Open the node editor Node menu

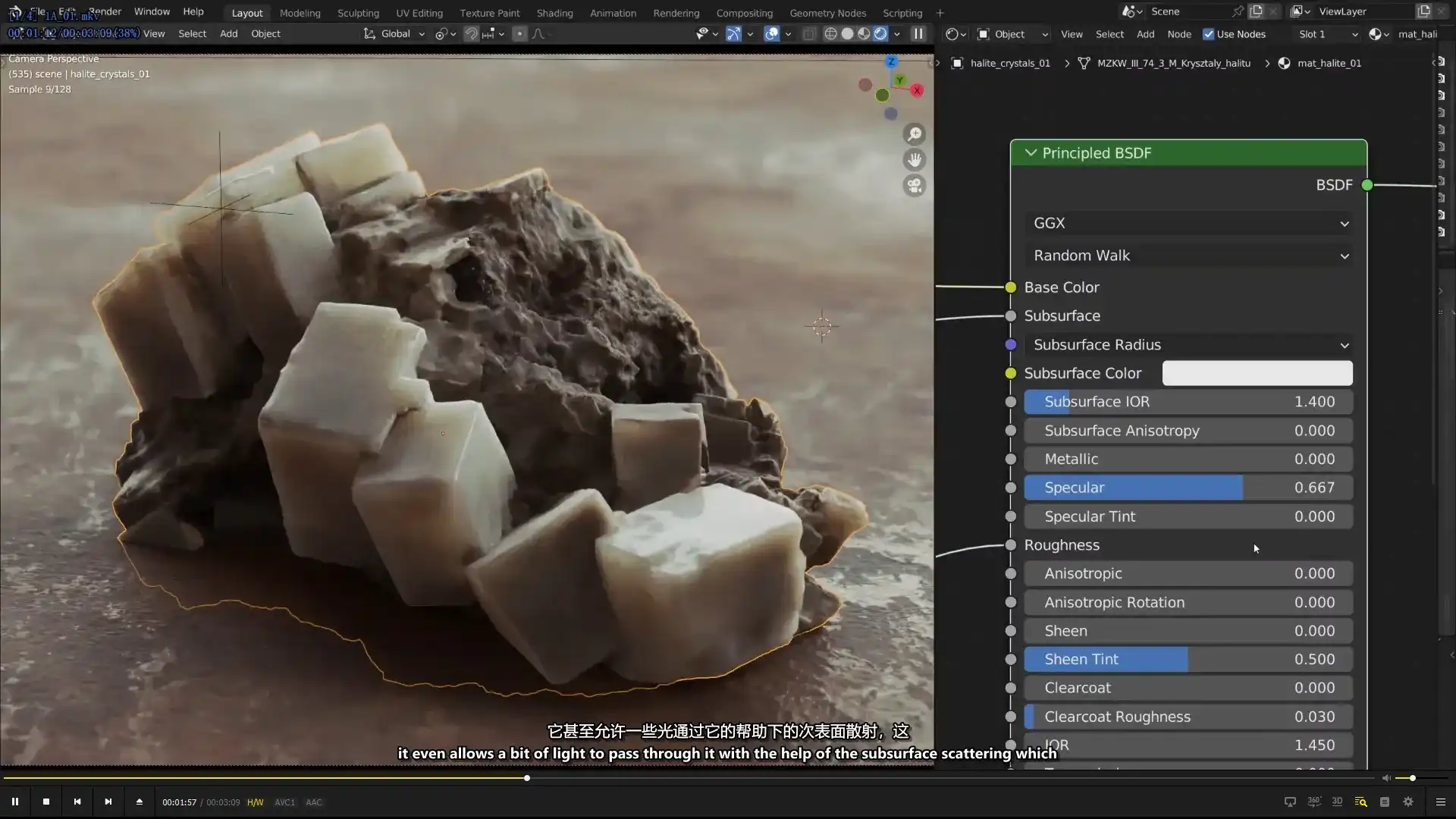coord(1179,34)
